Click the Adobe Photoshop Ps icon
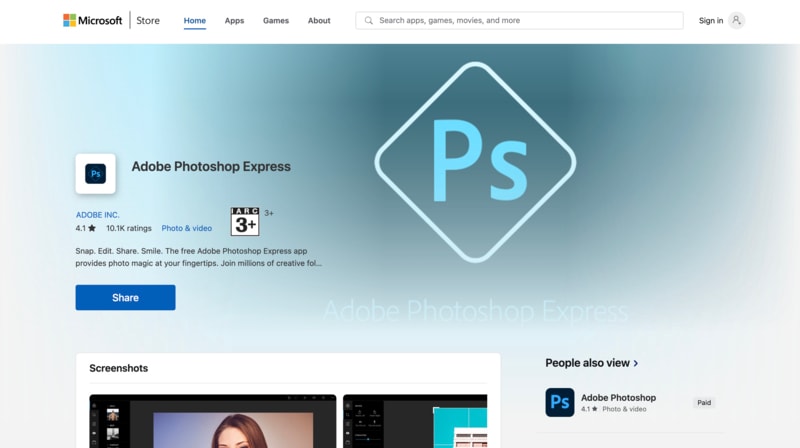 click(x=560, y=402)
